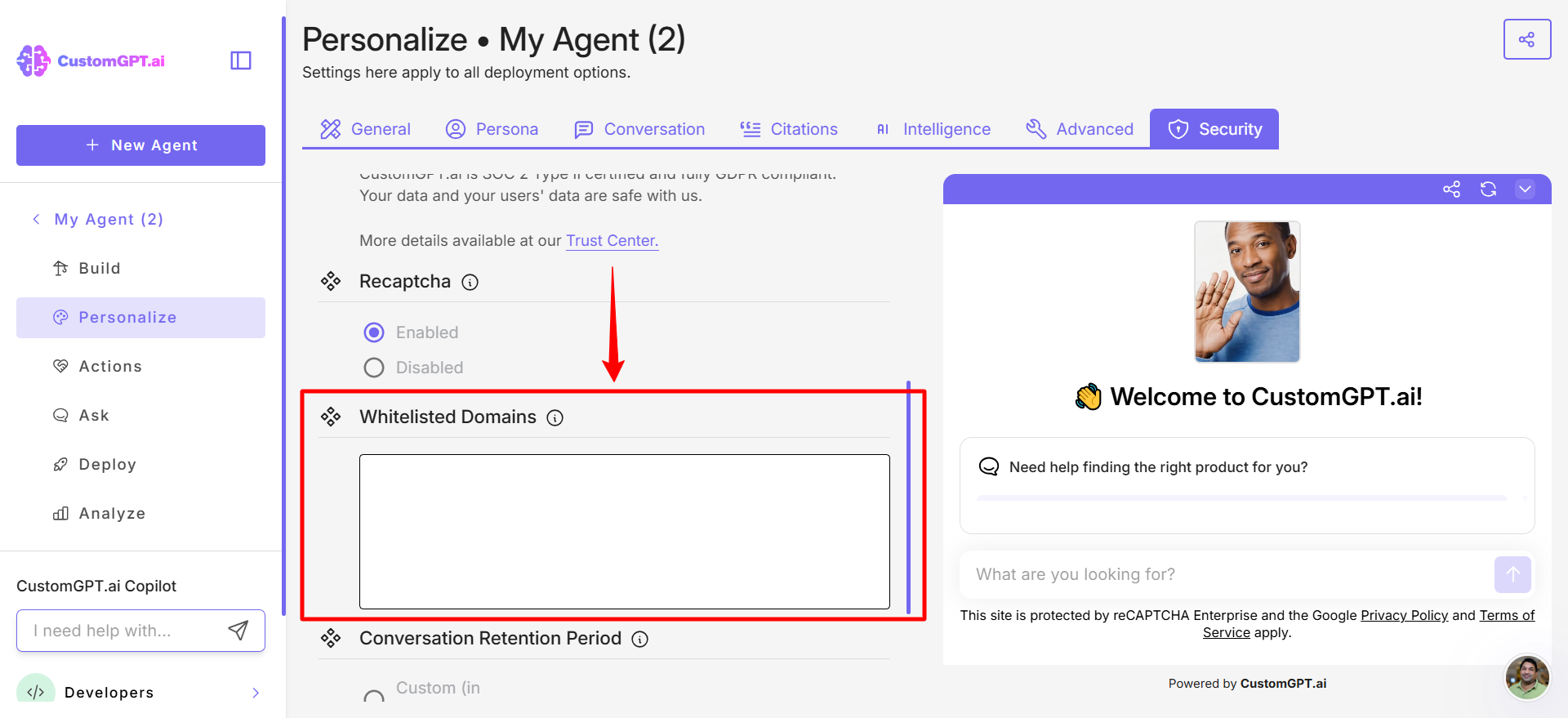
Task: Open the Privacy Policy link
Action: click(x=1404, y=615)
